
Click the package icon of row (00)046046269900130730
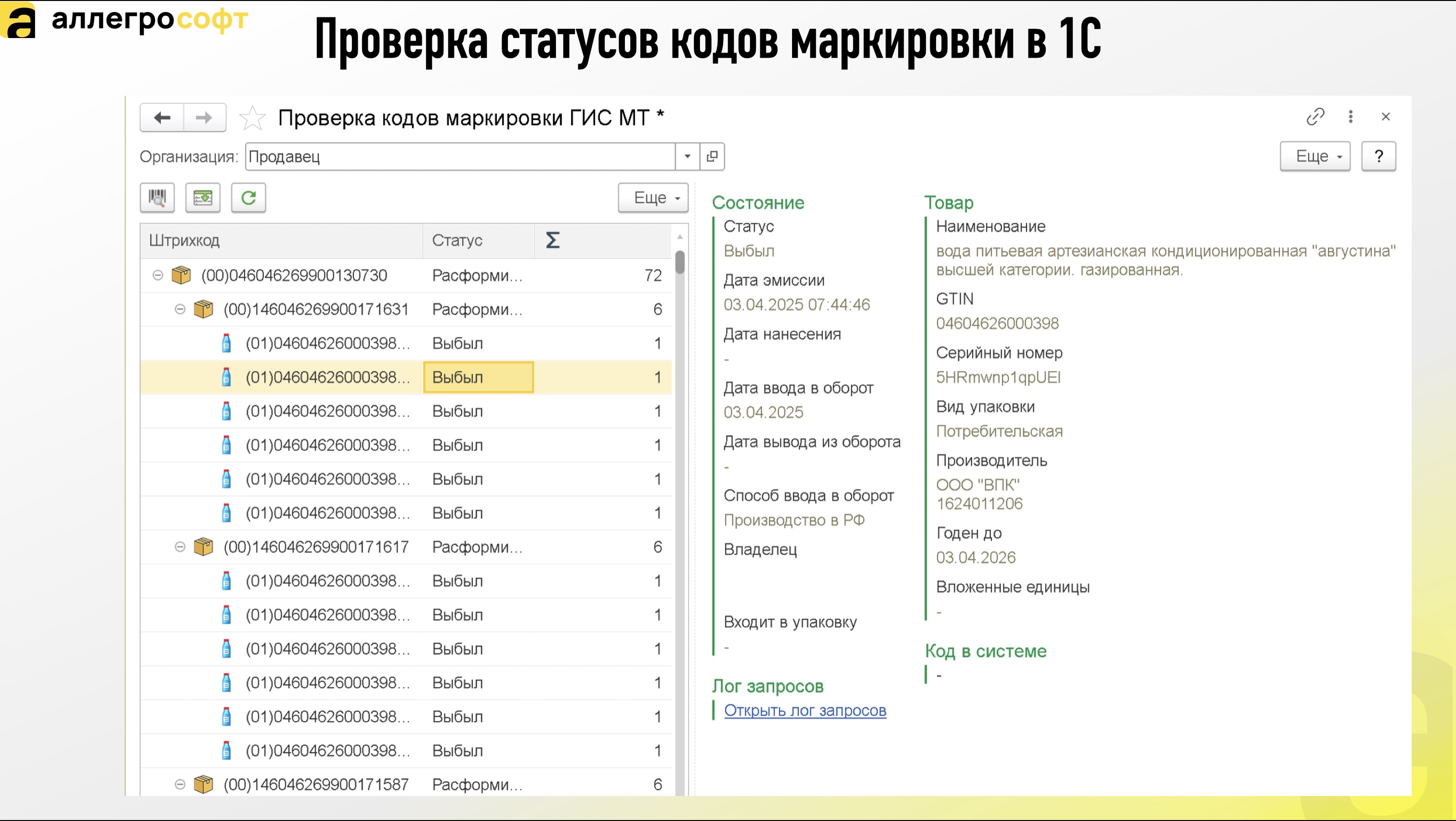coord(181,275)
